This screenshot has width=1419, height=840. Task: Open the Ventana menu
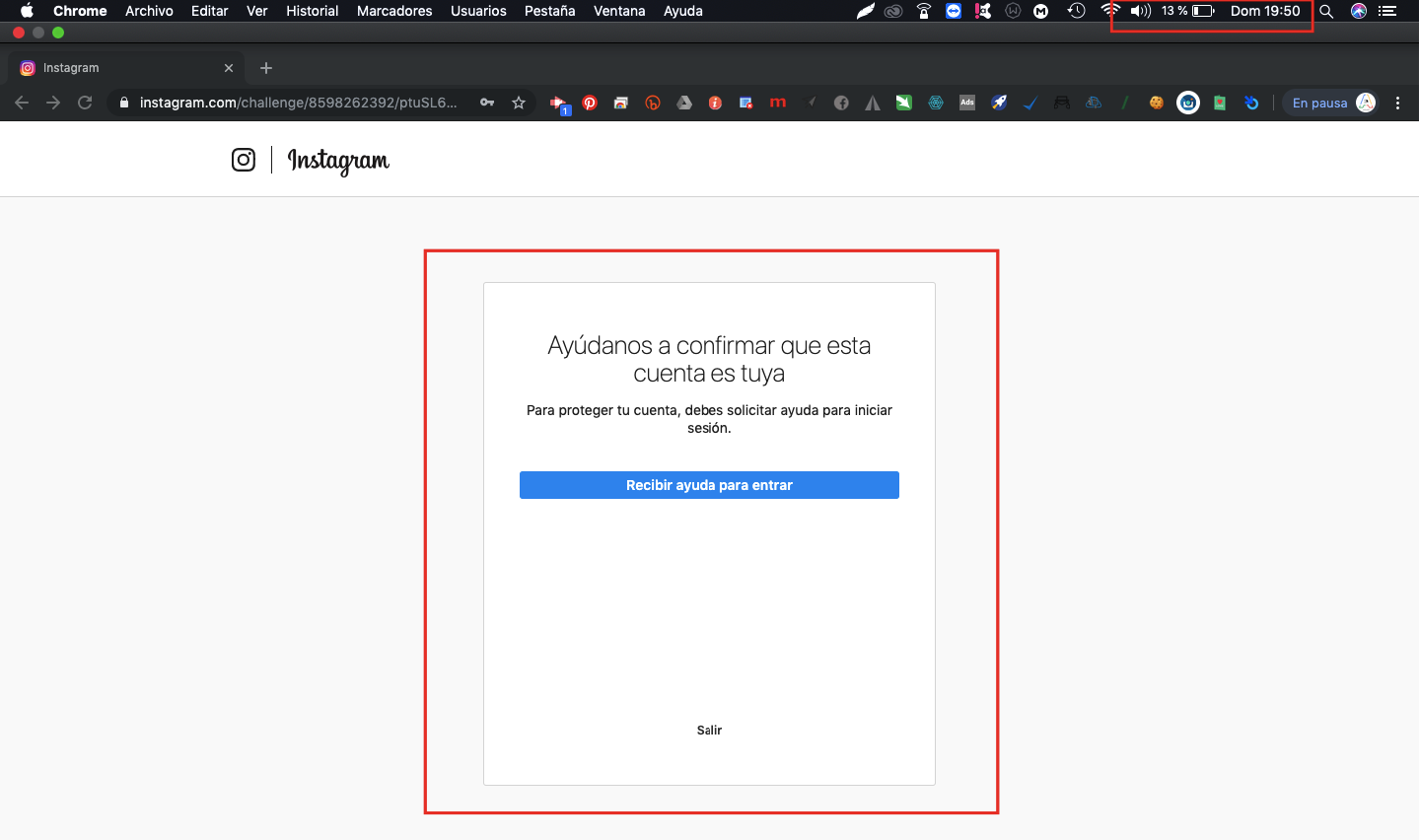click(619, 11)
